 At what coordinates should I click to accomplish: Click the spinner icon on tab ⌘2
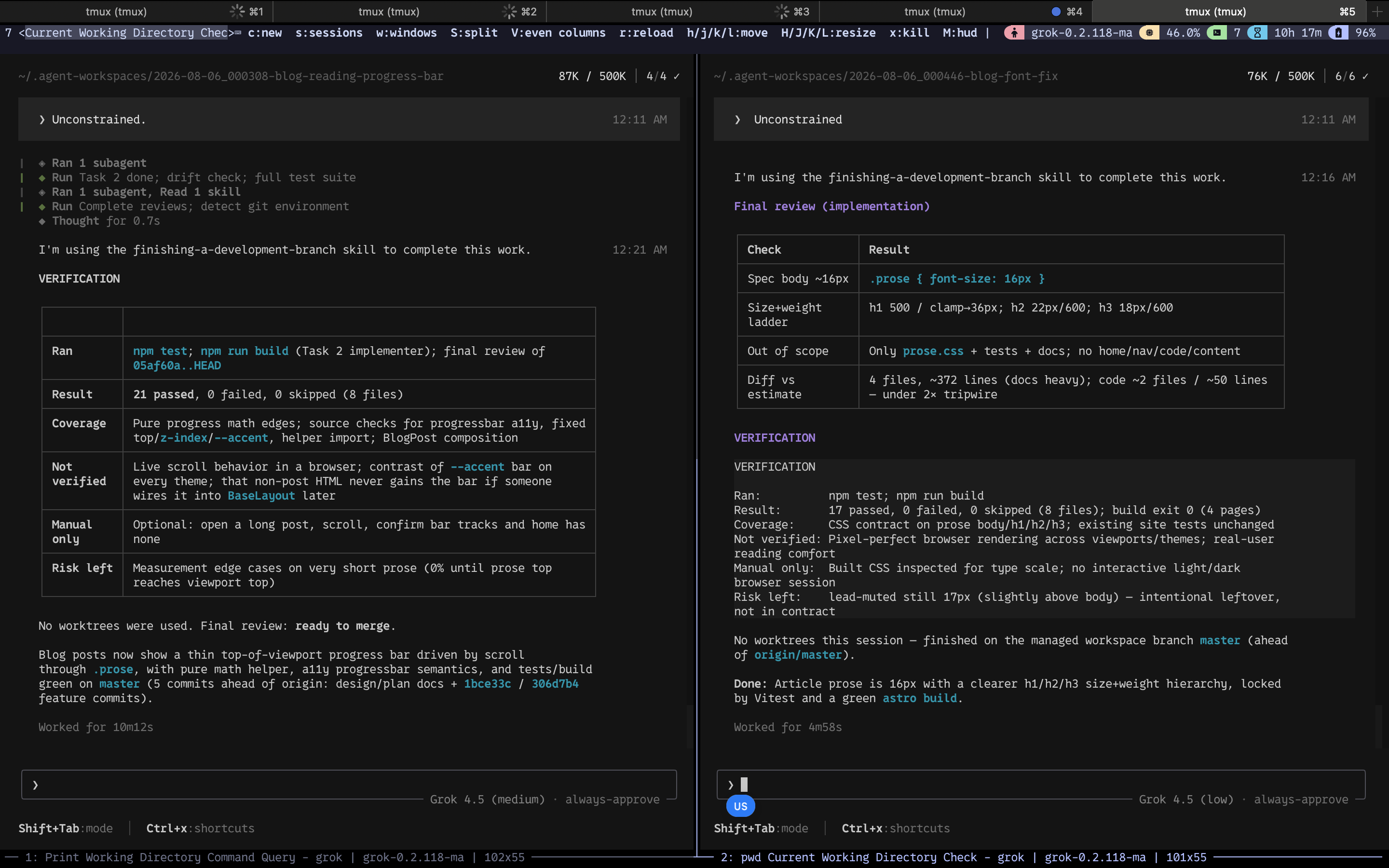(x=509, y=12)
